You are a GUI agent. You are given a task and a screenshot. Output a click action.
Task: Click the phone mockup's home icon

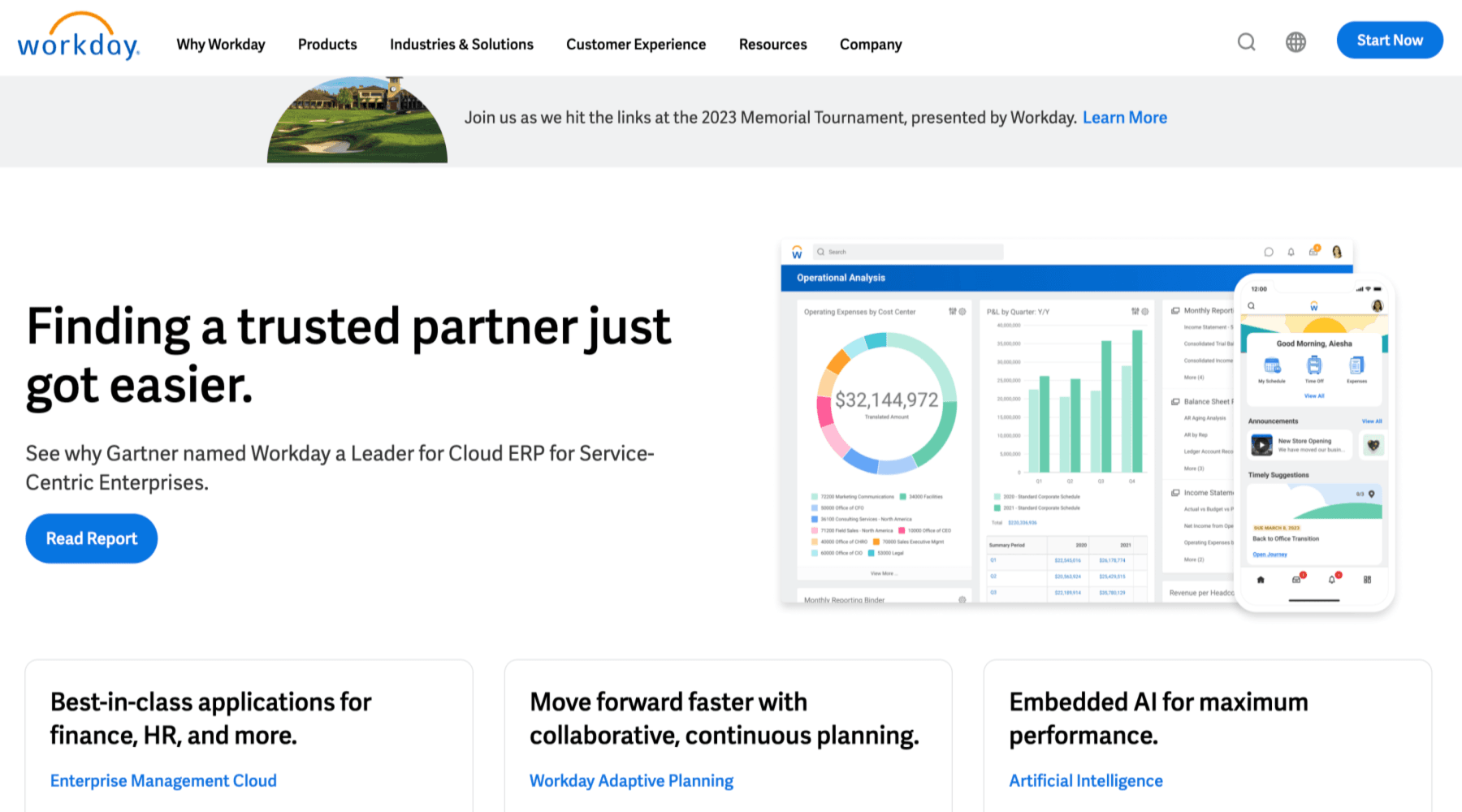tap(1261, 580)
